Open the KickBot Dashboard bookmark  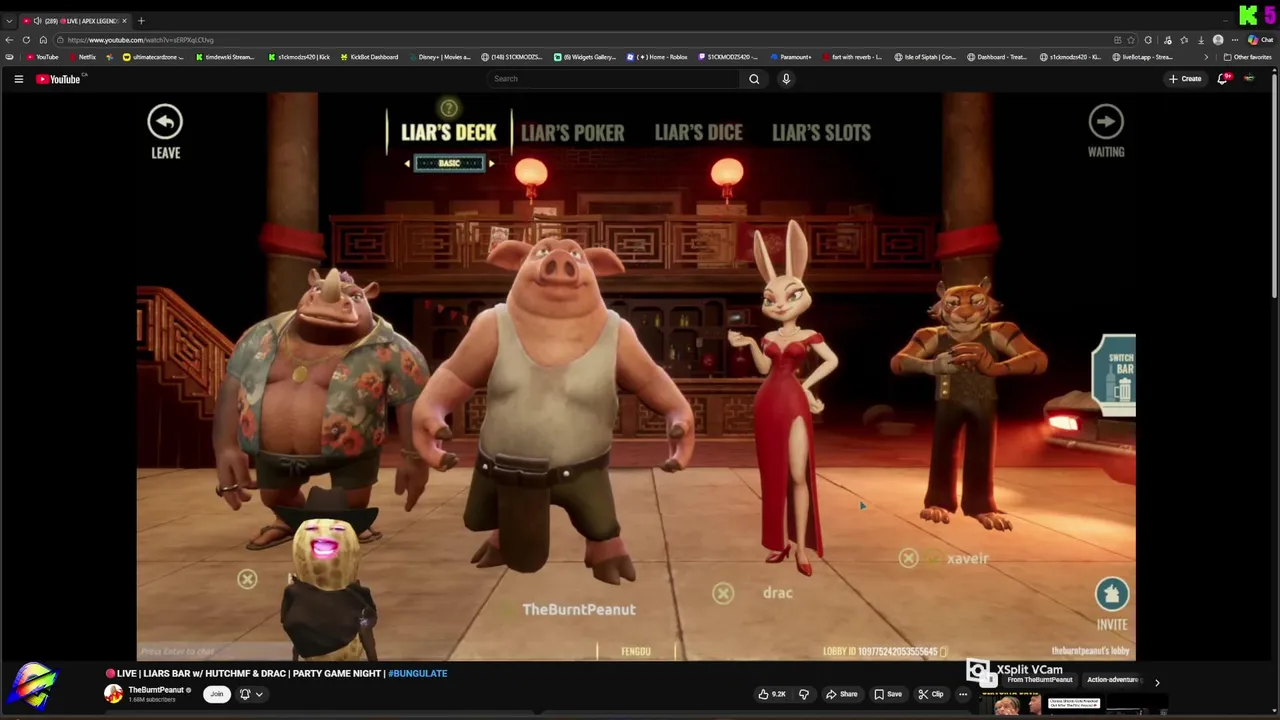(368, 57)
